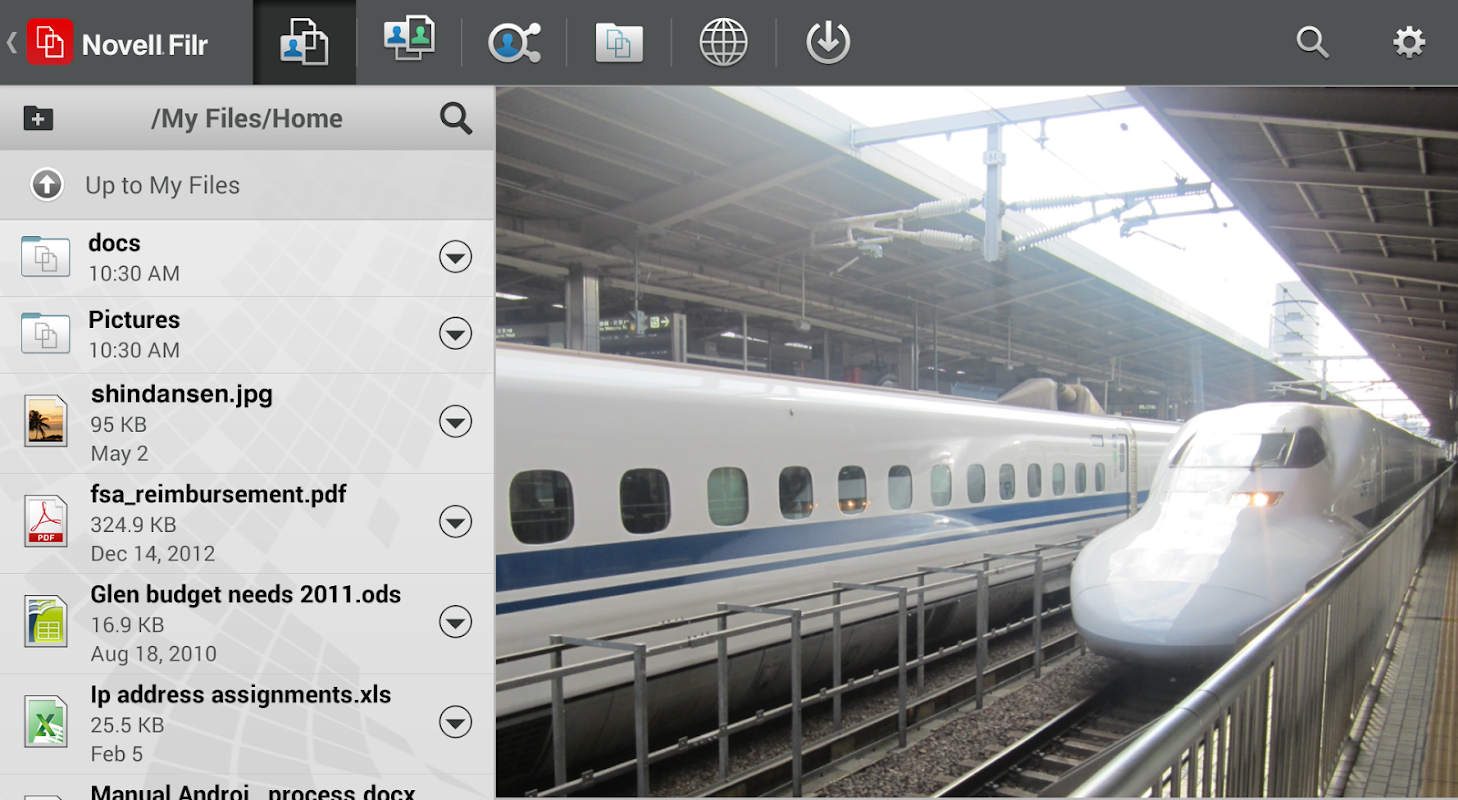Search within the /My Files/Home folder

point(456,118)
